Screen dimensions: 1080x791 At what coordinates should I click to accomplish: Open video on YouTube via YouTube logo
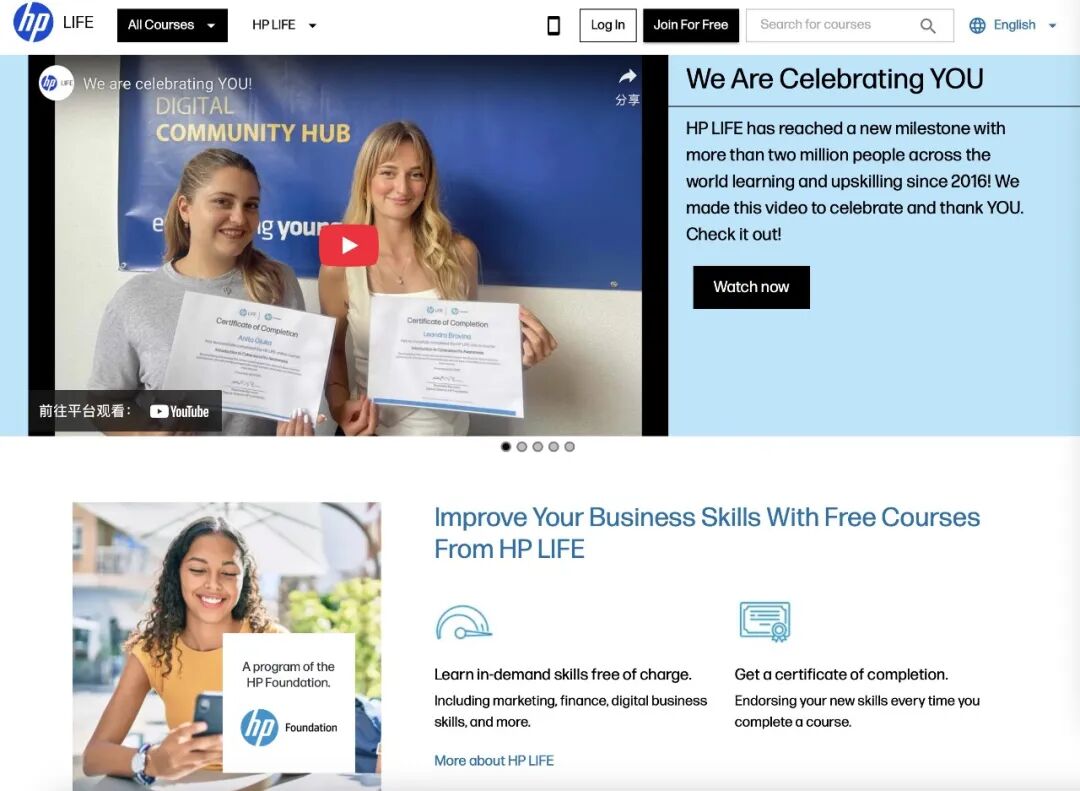coord(179,411)
